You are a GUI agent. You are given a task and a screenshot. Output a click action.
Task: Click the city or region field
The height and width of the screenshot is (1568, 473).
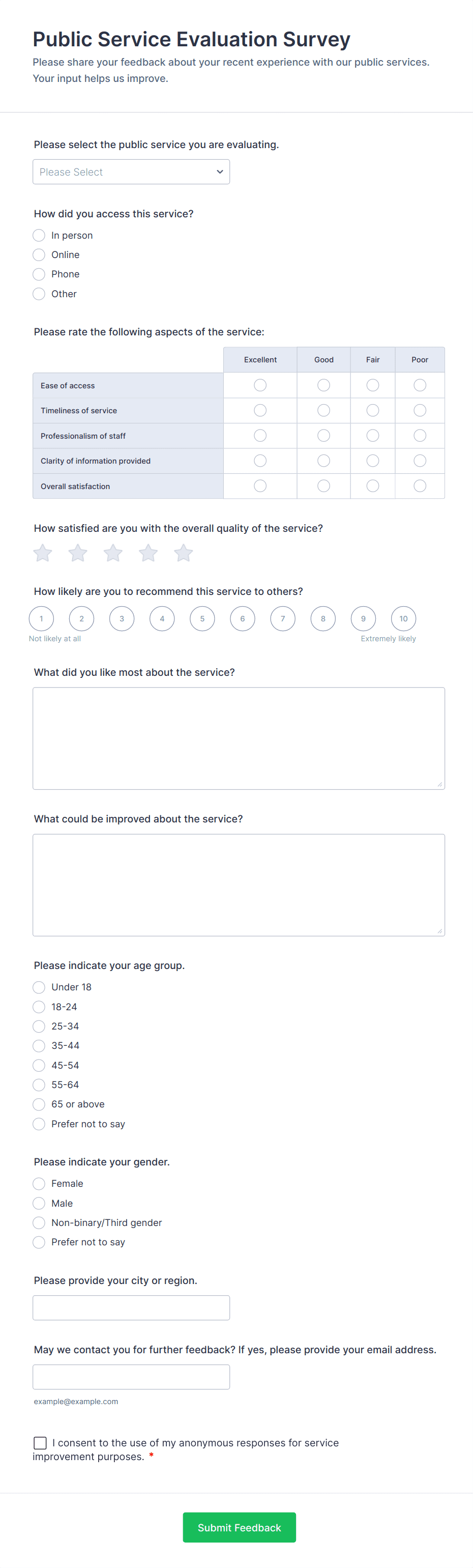(131, 1308)
